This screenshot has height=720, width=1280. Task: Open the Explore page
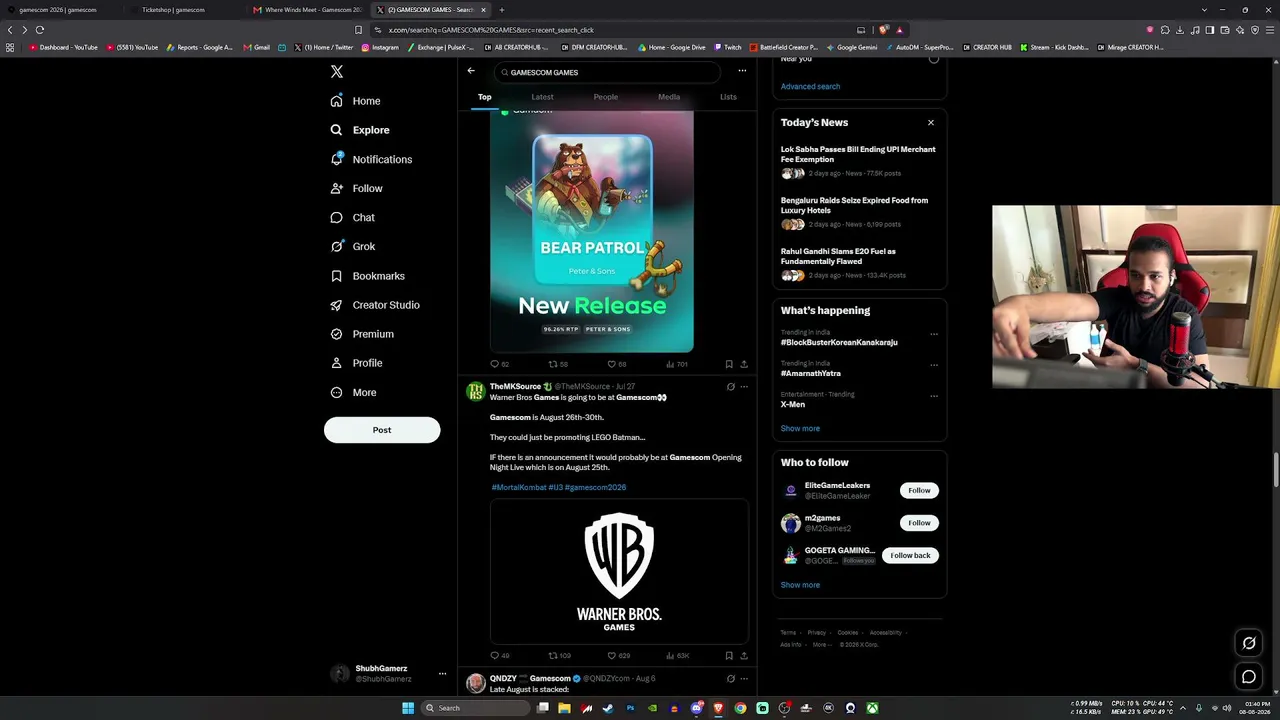coord(360,130)
